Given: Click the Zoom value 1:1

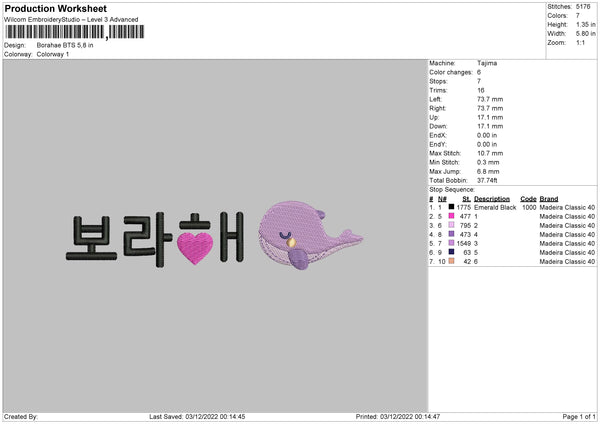Looking at the screenshot, I should [x=580, y=43].
